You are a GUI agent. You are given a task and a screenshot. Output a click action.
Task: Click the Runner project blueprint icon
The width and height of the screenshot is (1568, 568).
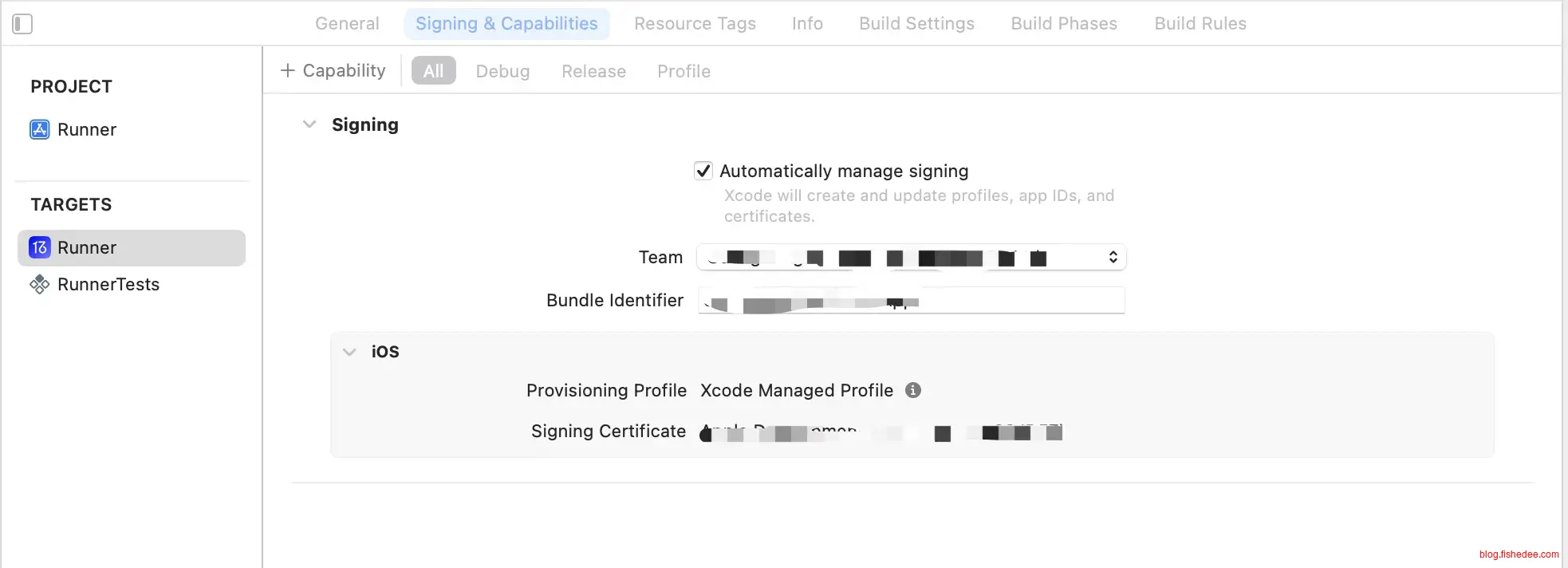coord(40,129)
